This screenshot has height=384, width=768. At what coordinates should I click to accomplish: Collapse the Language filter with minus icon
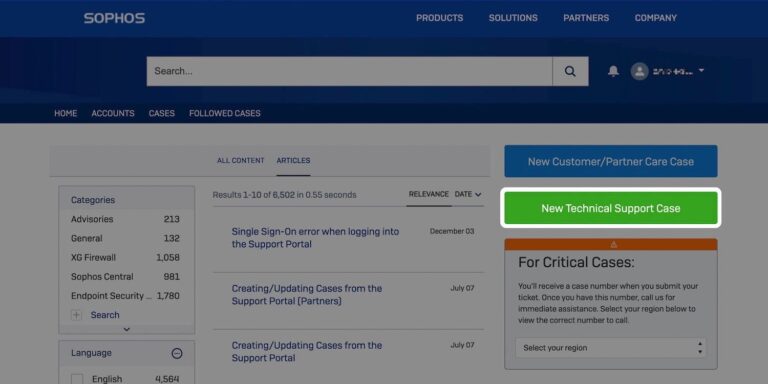coord(177,353)
